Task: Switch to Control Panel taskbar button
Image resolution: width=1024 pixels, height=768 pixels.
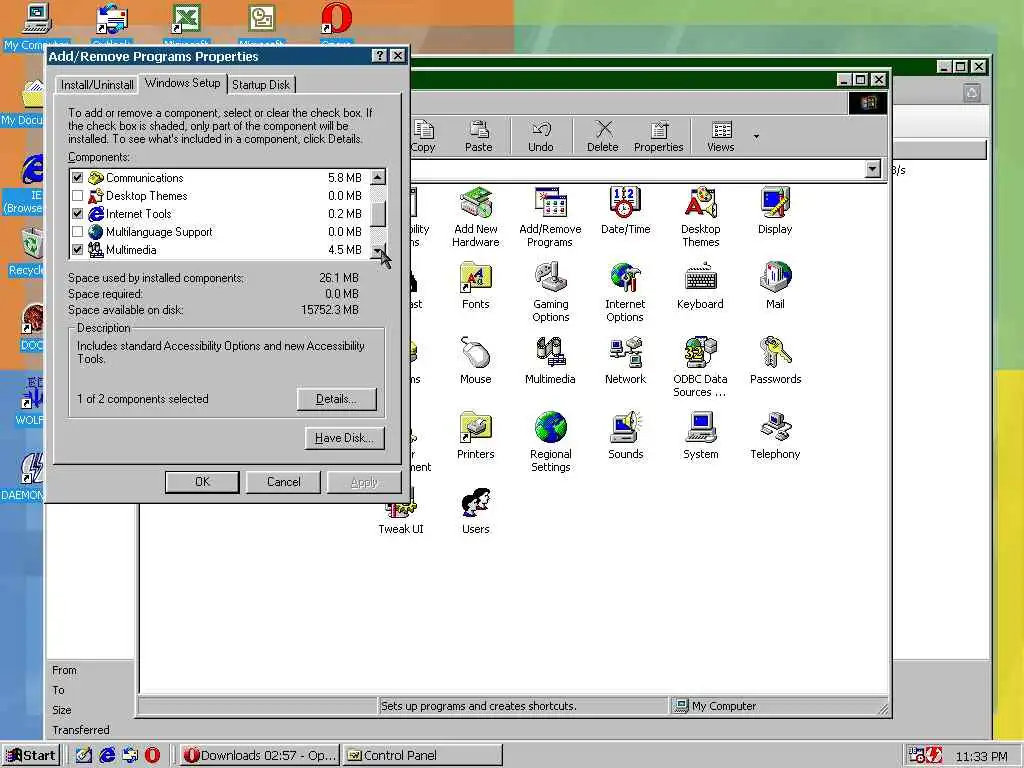Action: coord(423,756)
